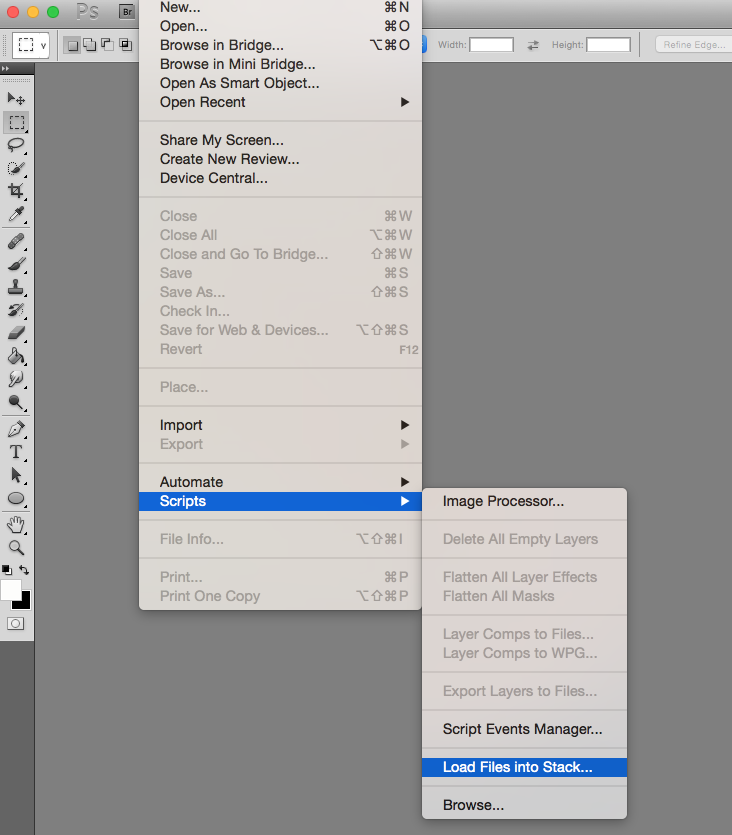Expand the Import submenu
This screenshot has width=732, height=835.
(x=280, y=425)
